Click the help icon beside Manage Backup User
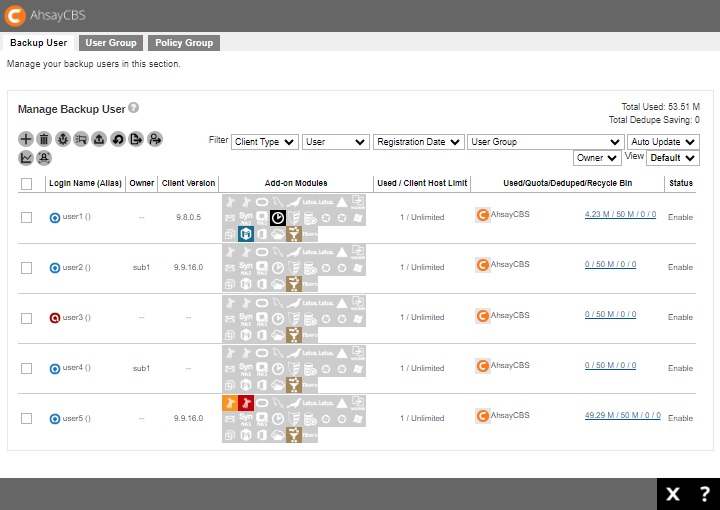This screenshot has width=720, height=510. [133, 108]
